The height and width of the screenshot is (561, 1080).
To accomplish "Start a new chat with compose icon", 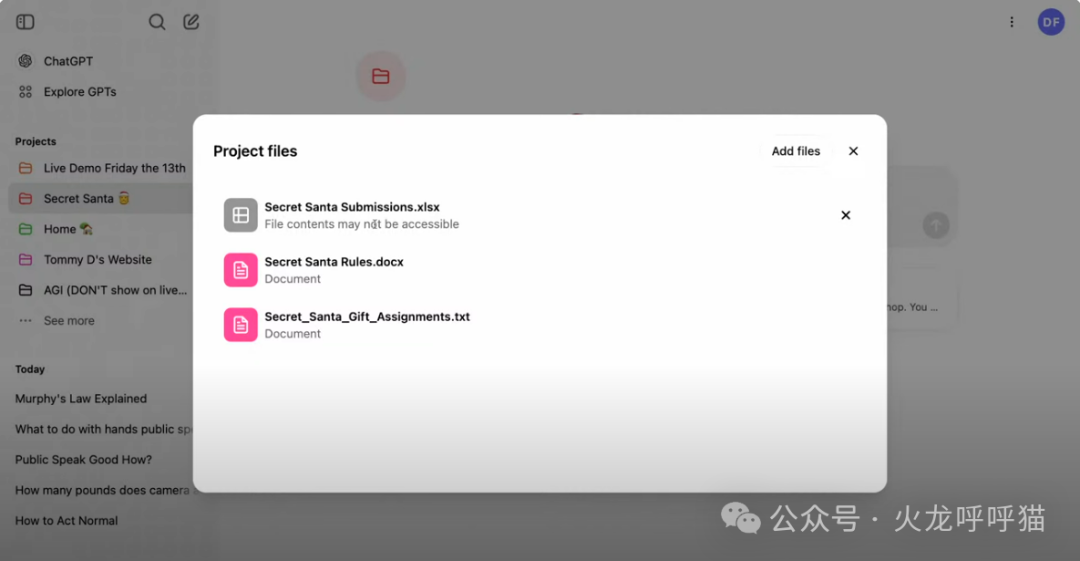I will coord(191,22).
